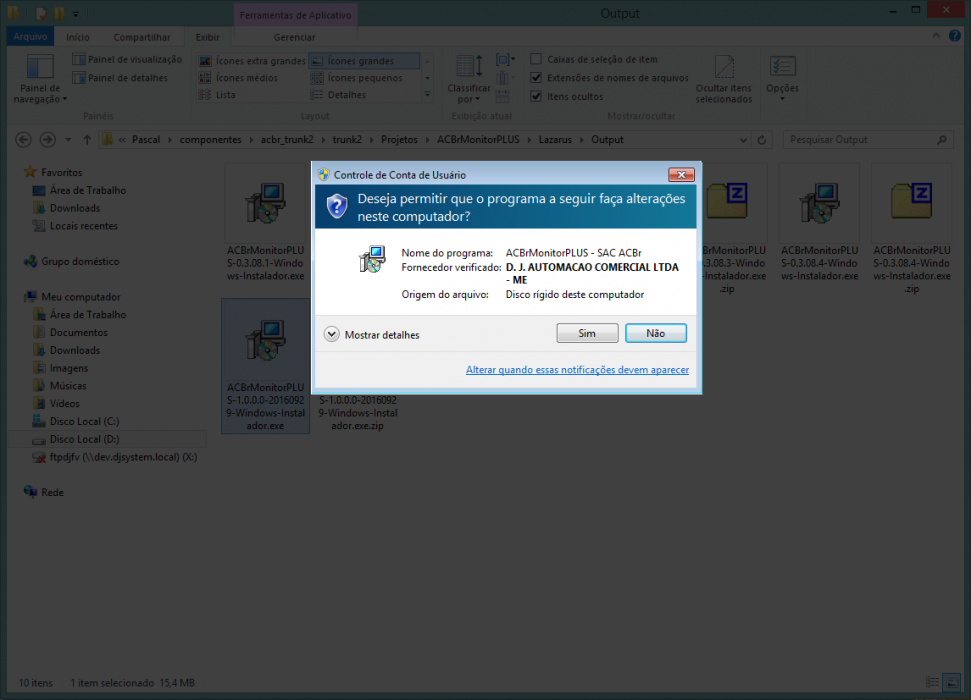The width and height of the screenshot is (971, 700).
Task: Choose the Ícones médios layout
Action: coord(238,78)
